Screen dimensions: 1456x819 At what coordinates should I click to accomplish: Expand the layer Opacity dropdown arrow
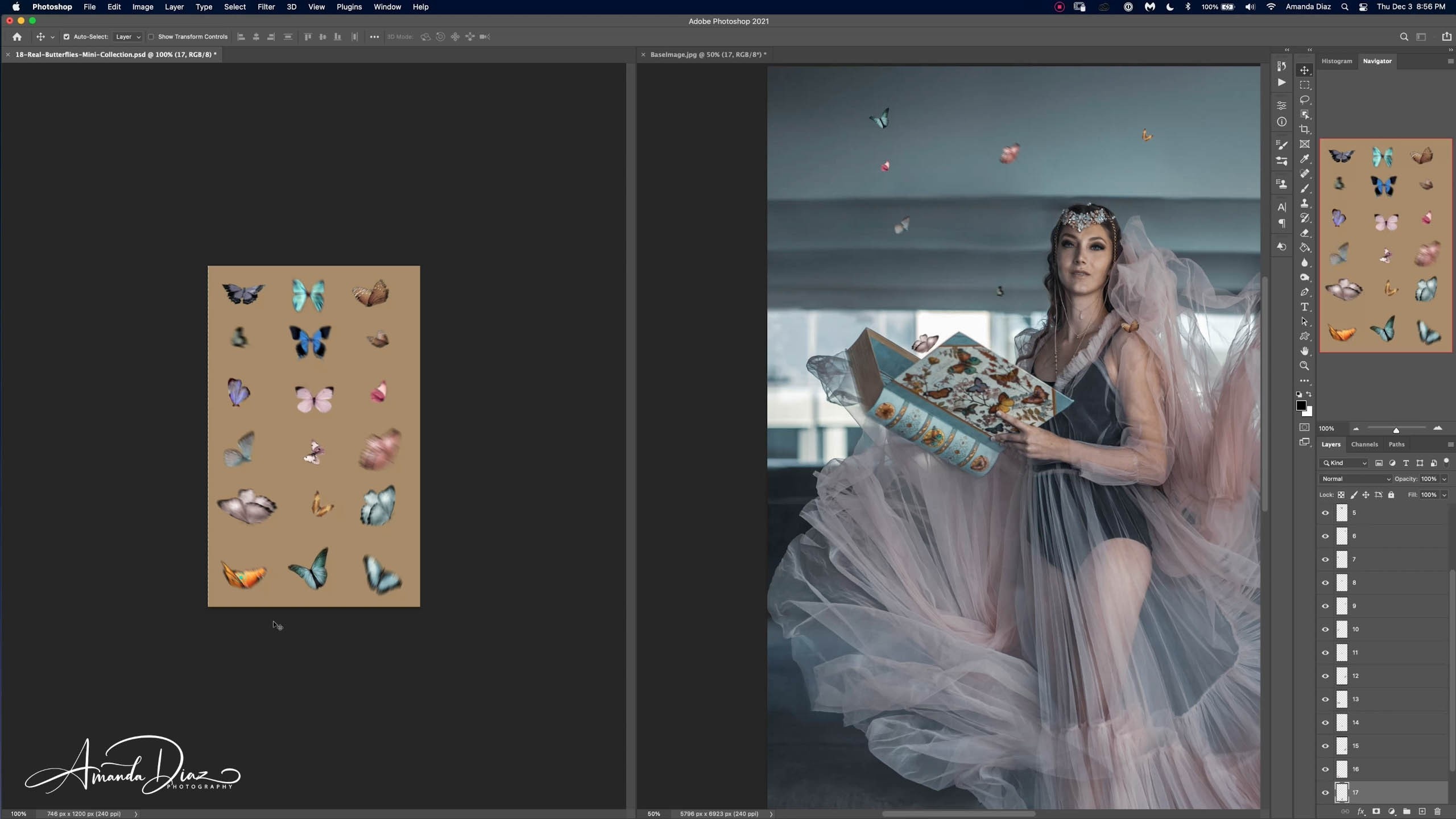pos(1444,479)
